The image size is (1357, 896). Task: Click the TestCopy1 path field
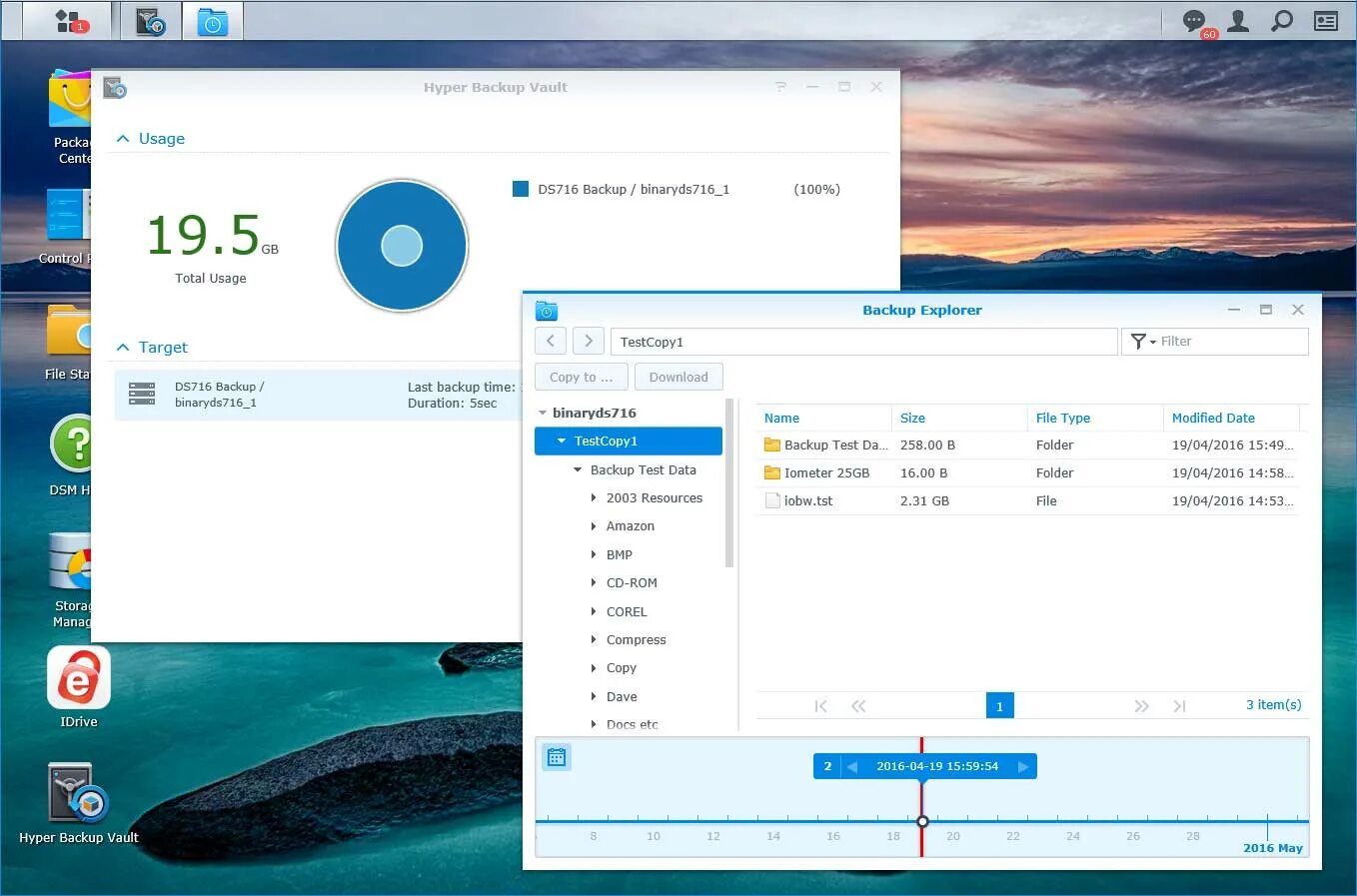(863, 342)
